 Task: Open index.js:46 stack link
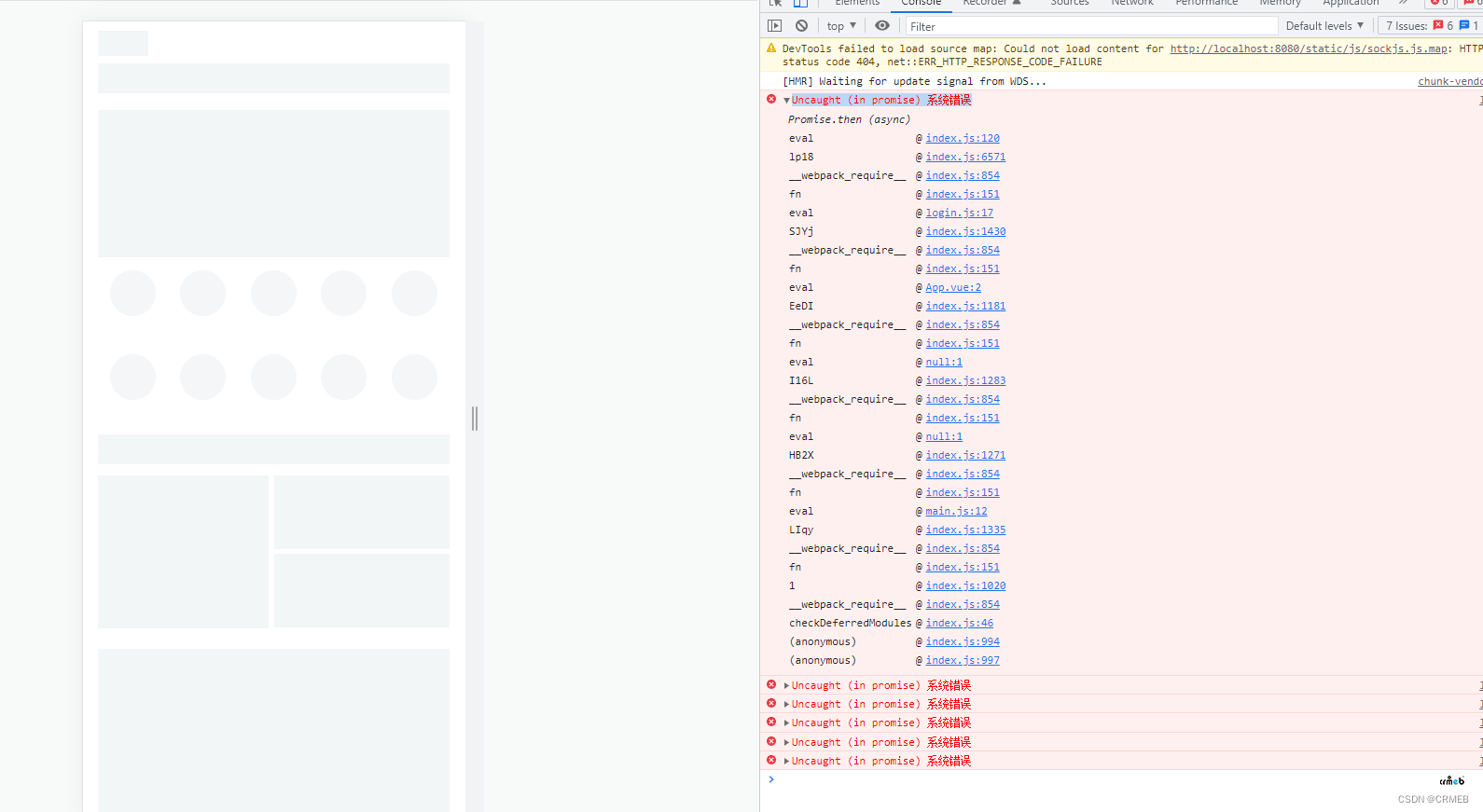[x=960, y=623]
